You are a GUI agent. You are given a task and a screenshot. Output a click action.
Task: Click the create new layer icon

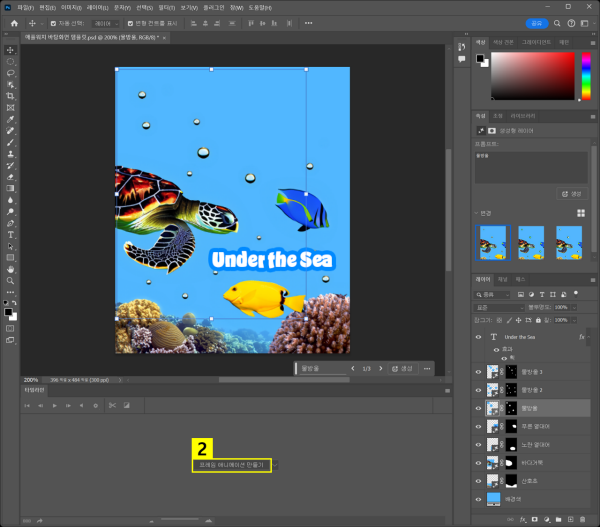click(x=568, y=520)
